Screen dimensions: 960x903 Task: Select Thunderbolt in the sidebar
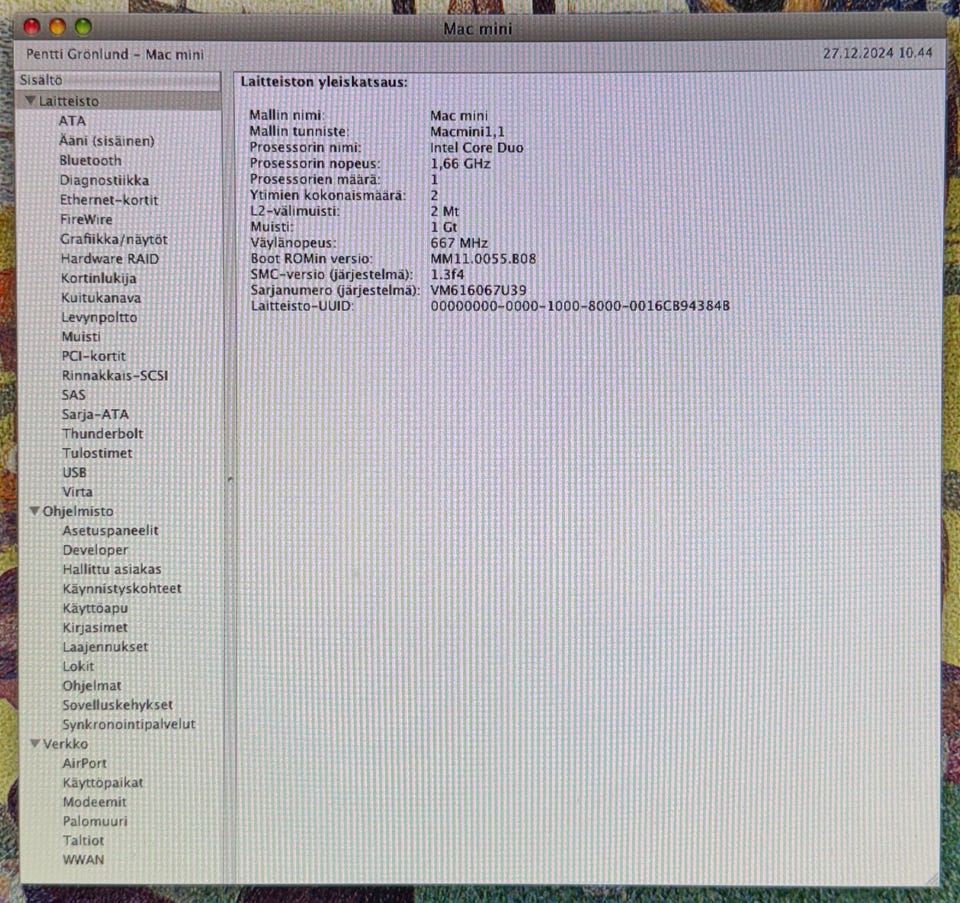point(102,433)
